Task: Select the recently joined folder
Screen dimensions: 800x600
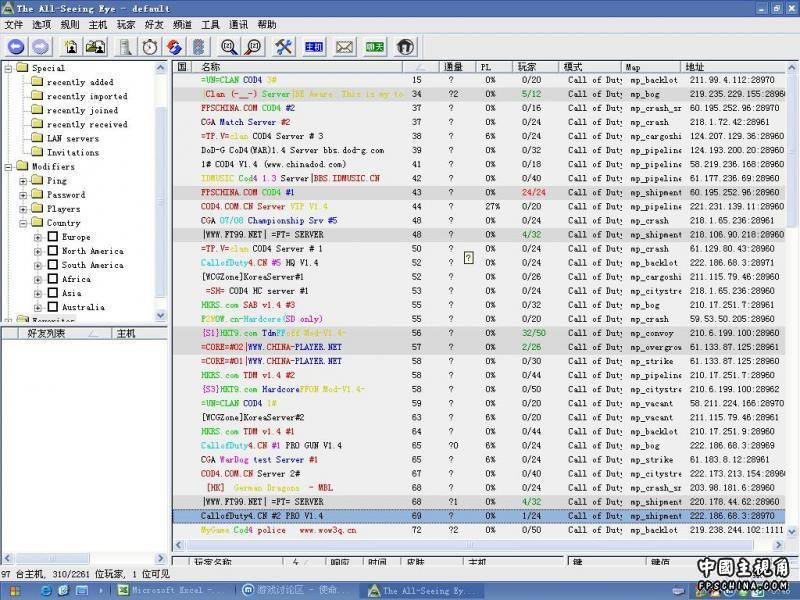Action: click(x=82, y=110)
